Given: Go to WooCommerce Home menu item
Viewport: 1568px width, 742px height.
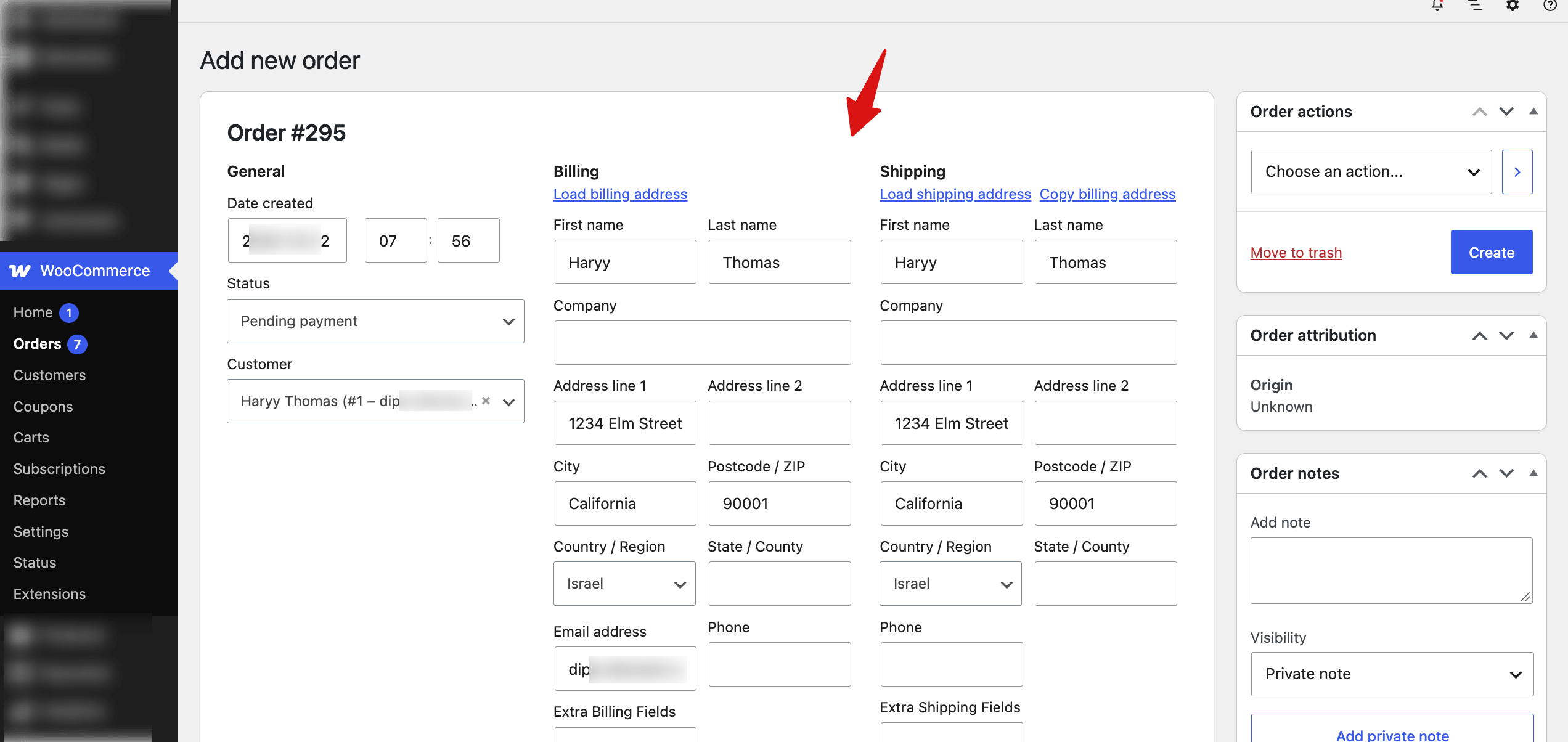Looking at the screenshot, I should coord(33,312).
